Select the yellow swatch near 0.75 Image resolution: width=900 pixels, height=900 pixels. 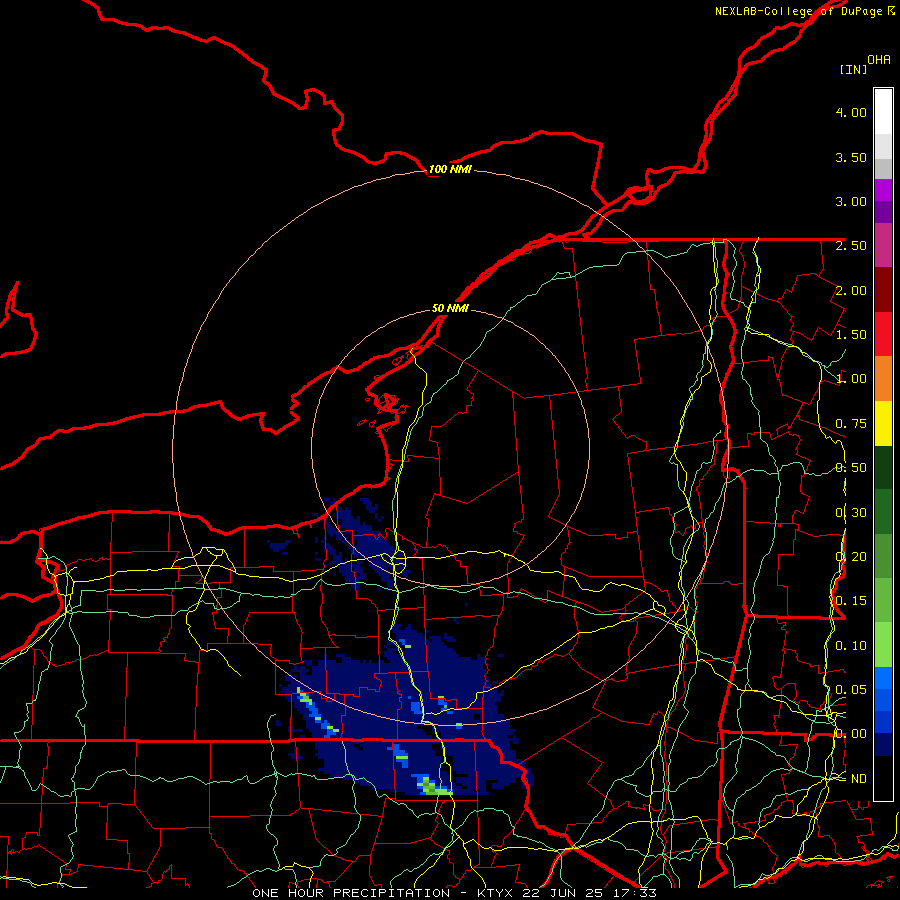pos(883,424)
